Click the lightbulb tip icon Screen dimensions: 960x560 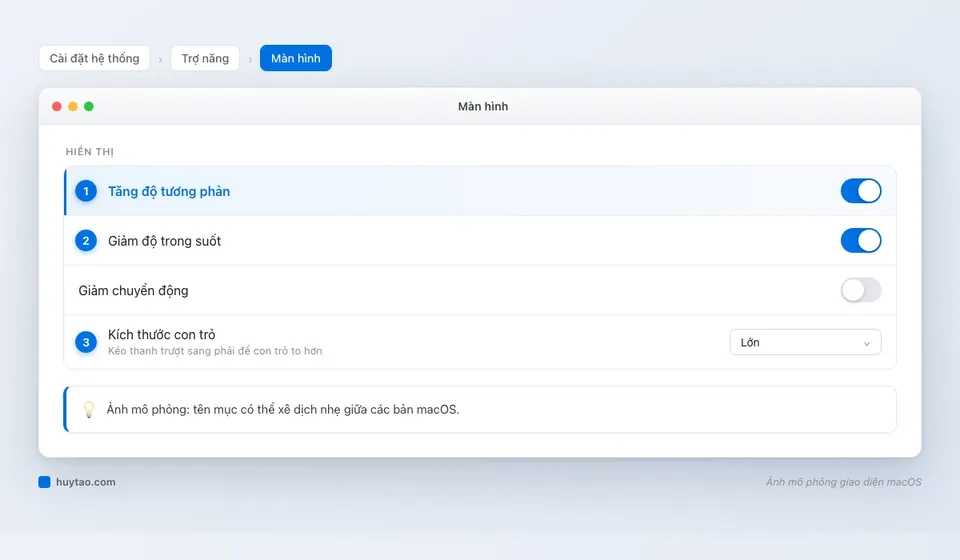coord(89,409)
